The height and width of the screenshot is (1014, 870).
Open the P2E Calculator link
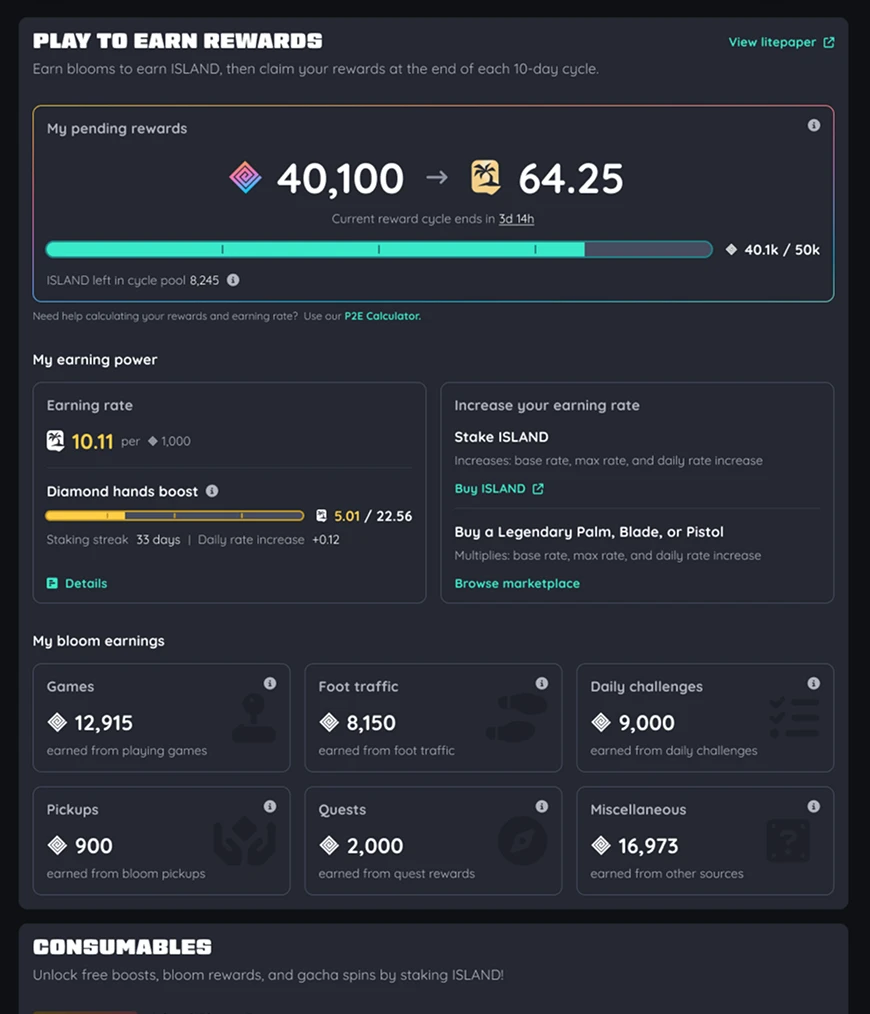pos(382,316)
